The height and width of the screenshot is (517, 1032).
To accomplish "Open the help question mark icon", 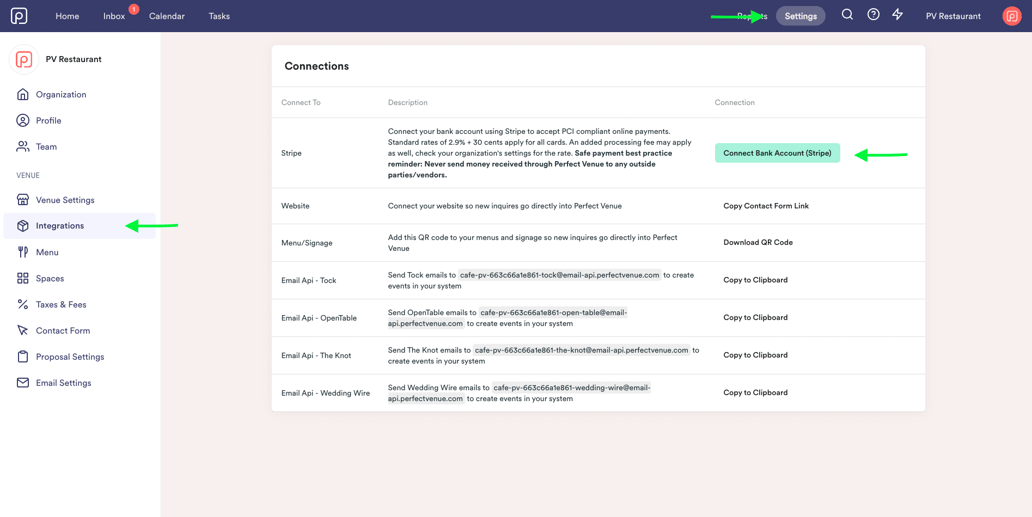I will click(873, 14).
